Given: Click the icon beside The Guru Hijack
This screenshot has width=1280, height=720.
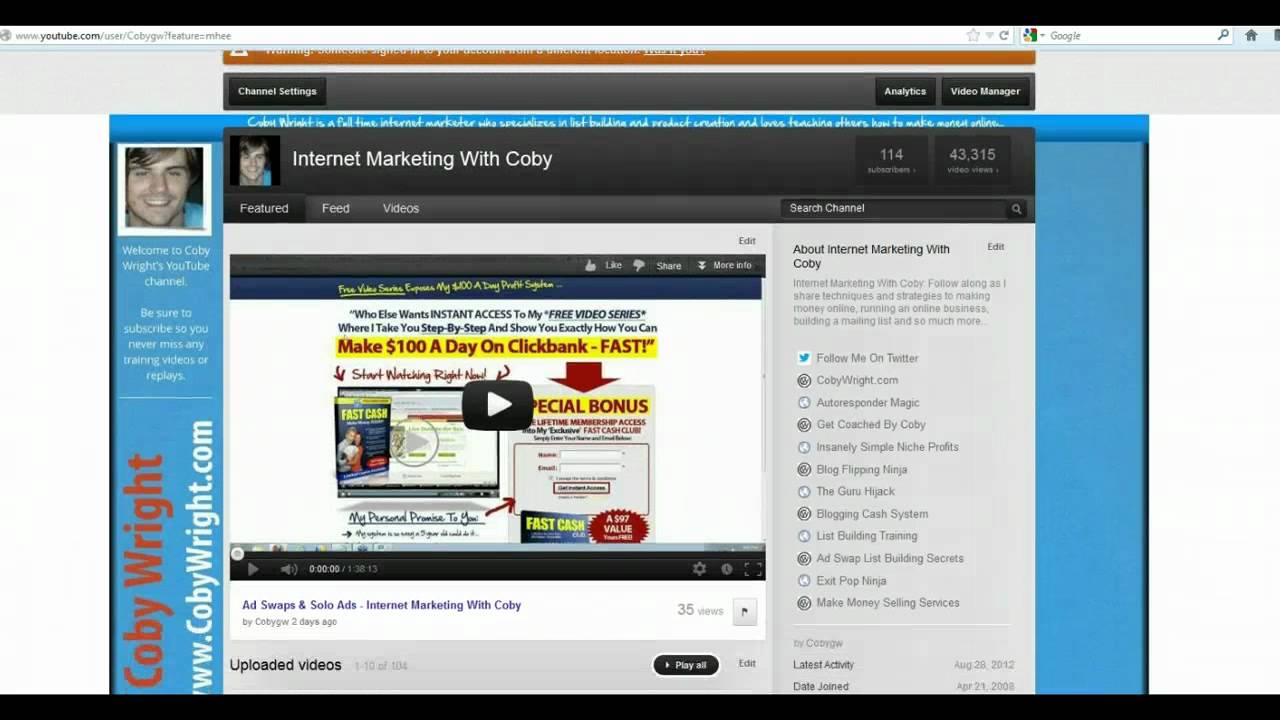Looking at the screenshot, I should coord(804,491).
